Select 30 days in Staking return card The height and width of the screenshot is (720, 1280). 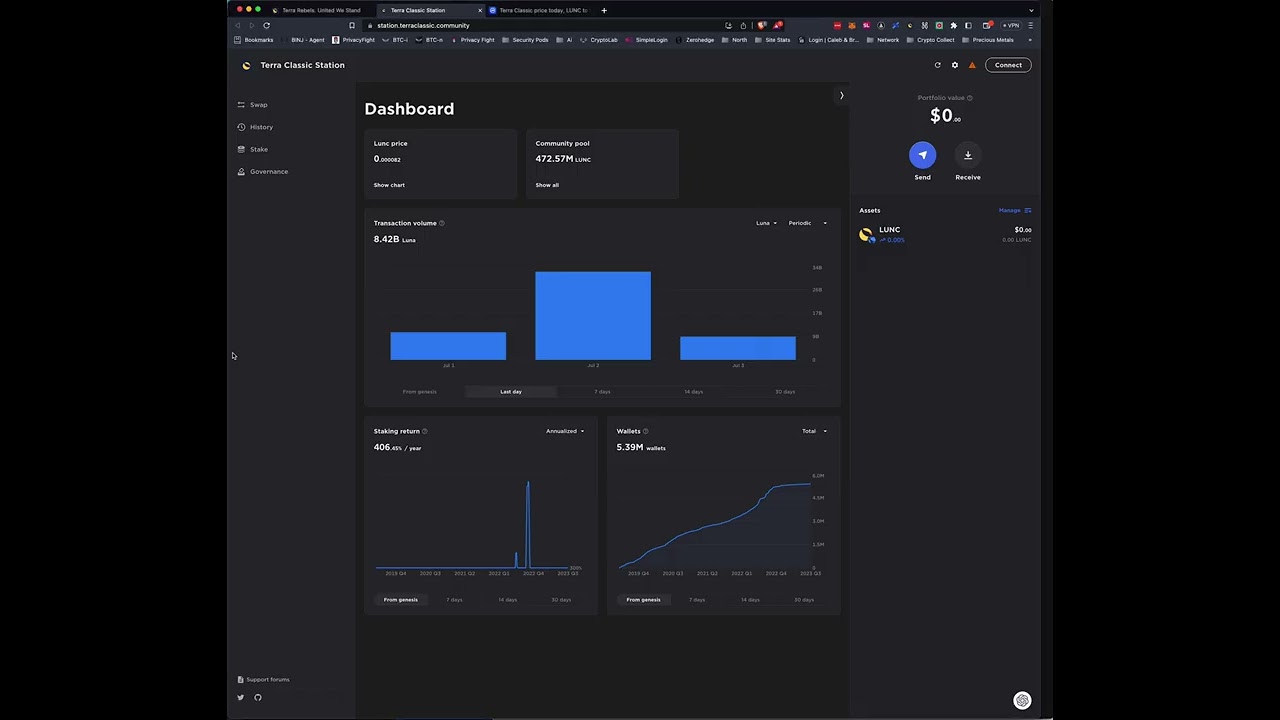[x=561, y=600]
